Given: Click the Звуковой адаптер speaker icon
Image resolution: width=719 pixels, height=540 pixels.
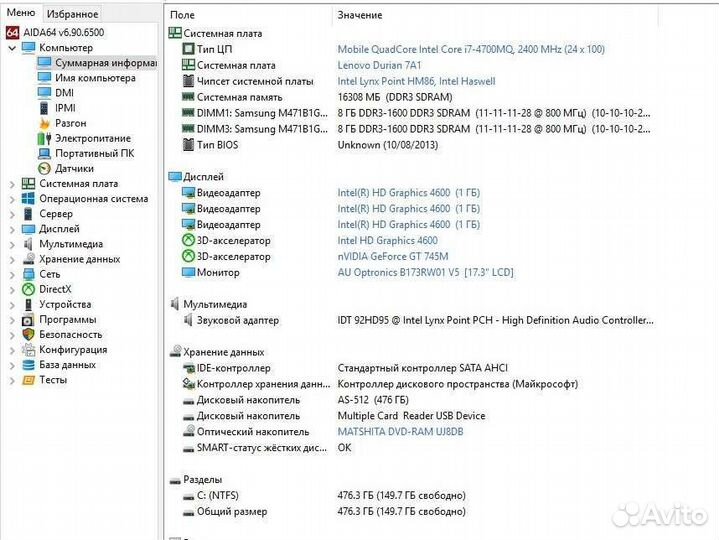Looking at the screenshot, I should pyautogui.click(x=188, y=320).
